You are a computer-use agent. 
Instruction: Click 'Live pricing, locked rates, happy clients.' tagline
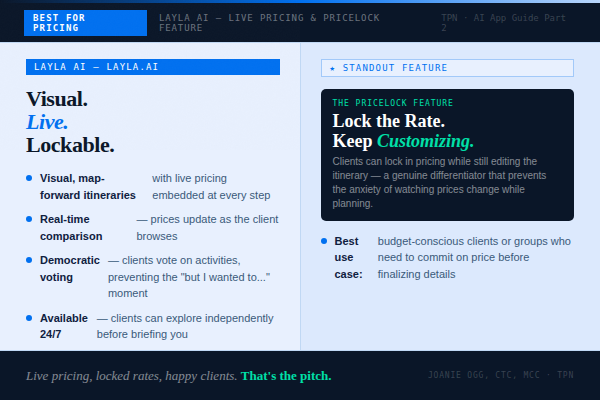coord(132,376)
